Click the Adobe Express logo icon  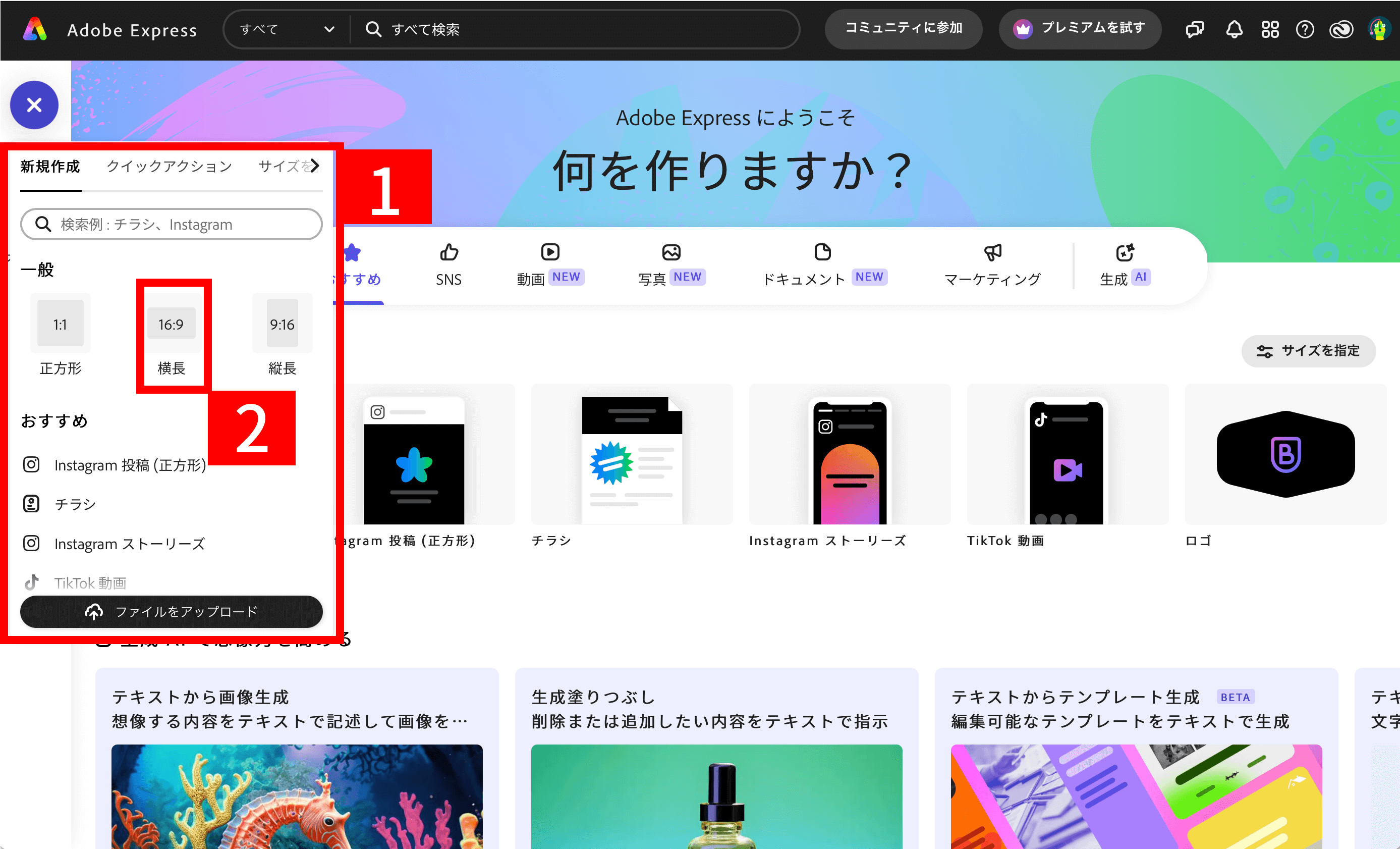[x=35, y=29]
